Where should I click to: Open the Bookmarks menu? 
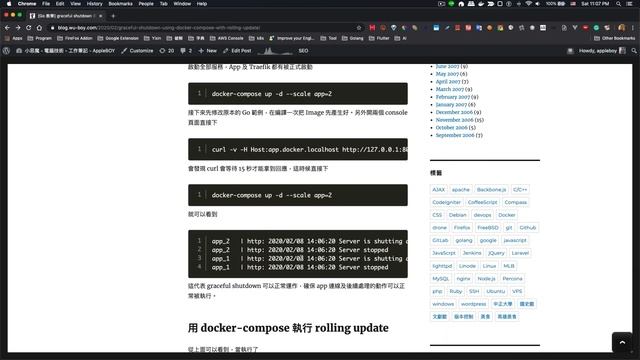(120, 4)
